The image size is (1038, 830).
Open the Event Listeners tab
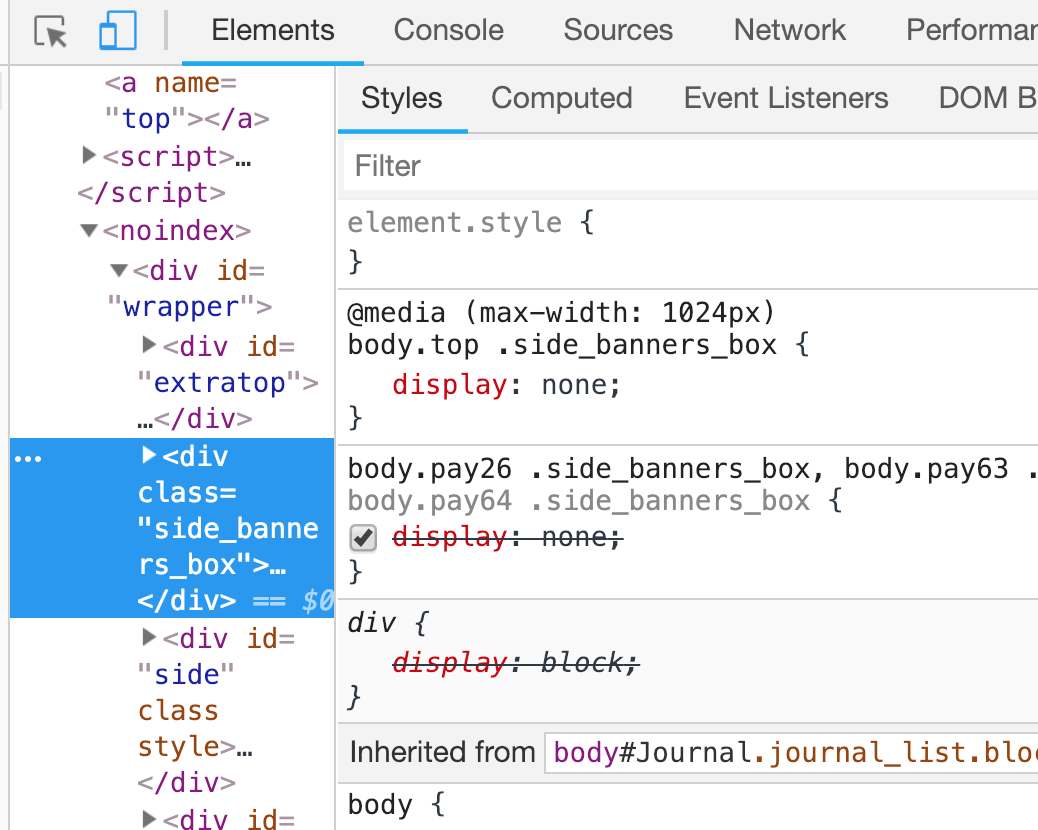click(785, 98)
